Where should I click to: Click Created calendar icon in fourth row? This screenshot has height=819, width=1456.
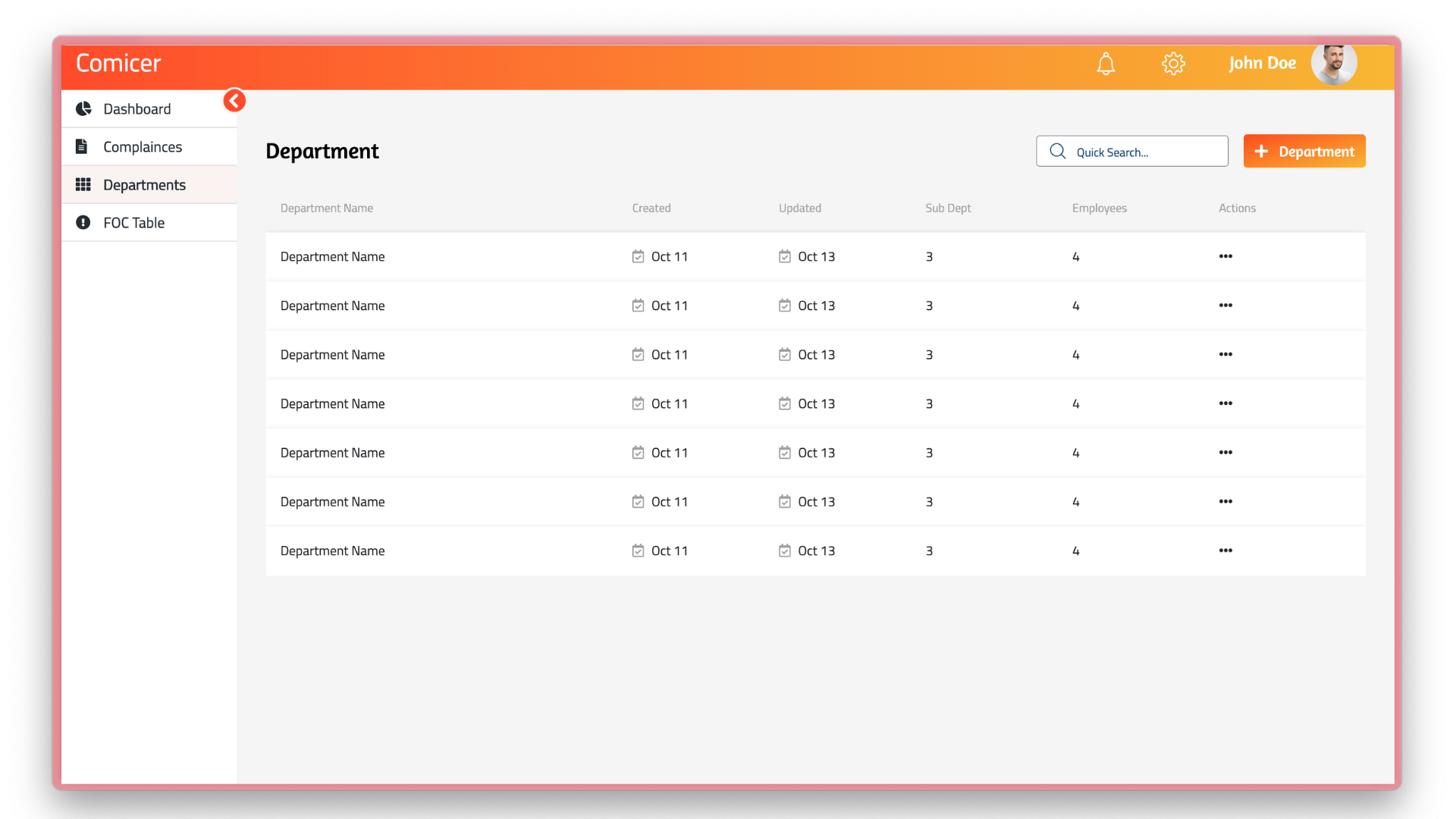coord(638,403)
